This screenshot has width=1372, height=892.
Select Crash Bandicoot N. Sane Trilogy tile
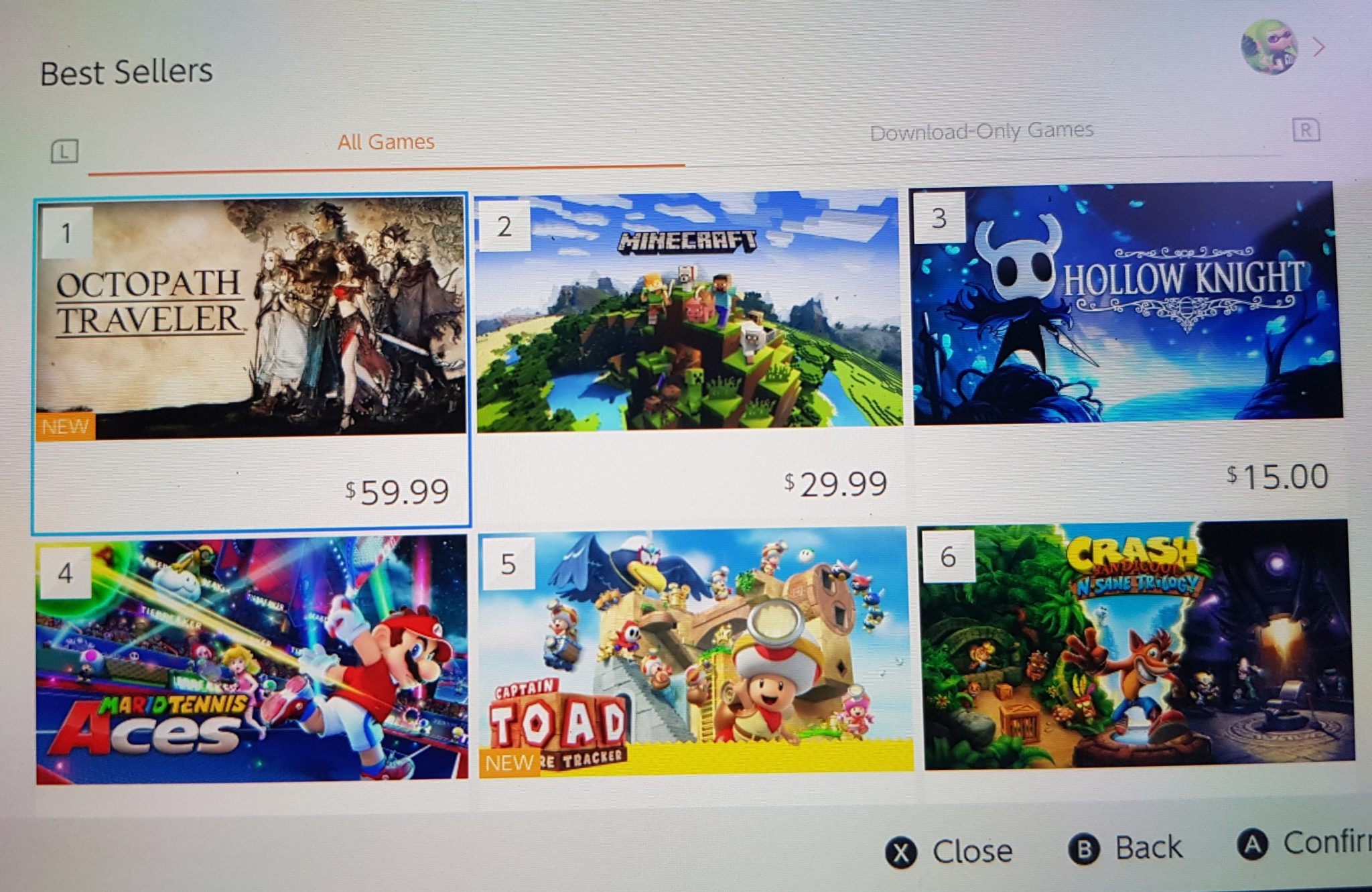click(1137, 645)
